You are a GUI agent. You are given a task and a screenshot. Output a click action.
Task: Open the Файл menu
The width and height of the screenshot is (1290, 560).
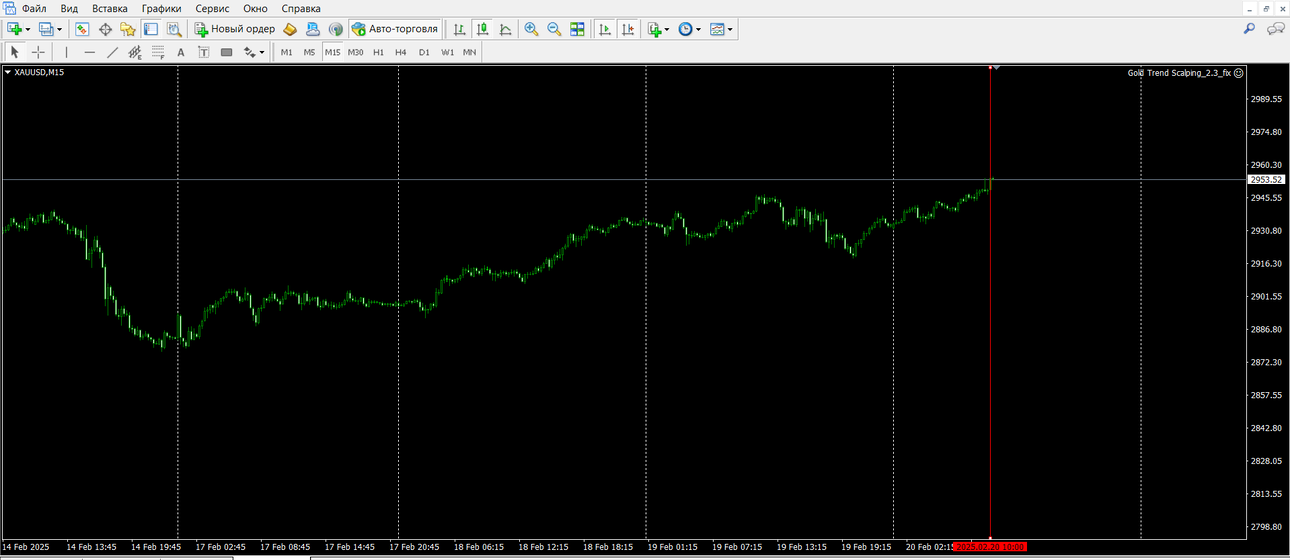[x=34, y=8]
